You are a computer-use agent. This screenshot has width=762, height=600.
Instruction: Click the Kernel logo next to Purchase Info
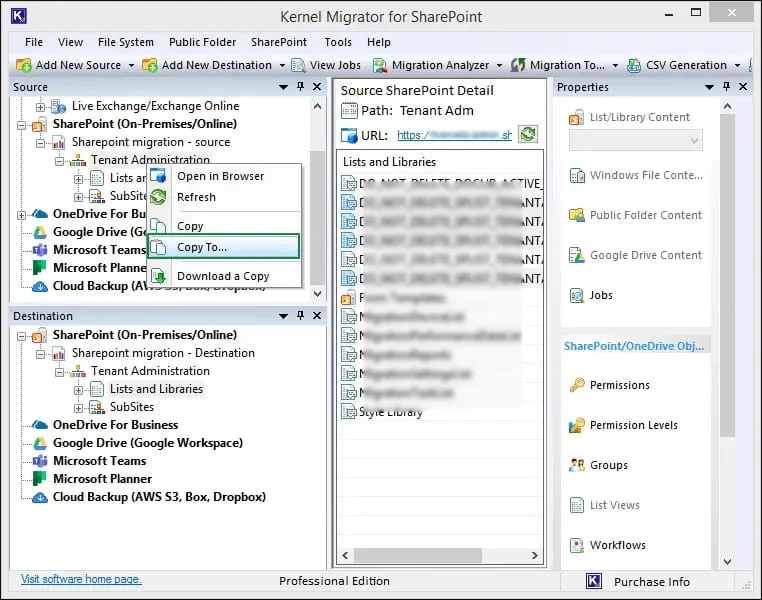pos(594,581)
